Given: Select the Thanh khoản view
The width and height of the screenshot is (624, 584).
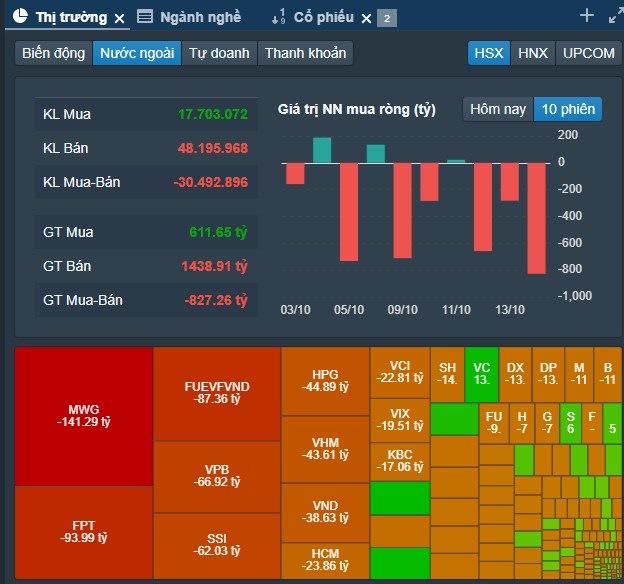Looking at the screenshot, I should [305, 53].
